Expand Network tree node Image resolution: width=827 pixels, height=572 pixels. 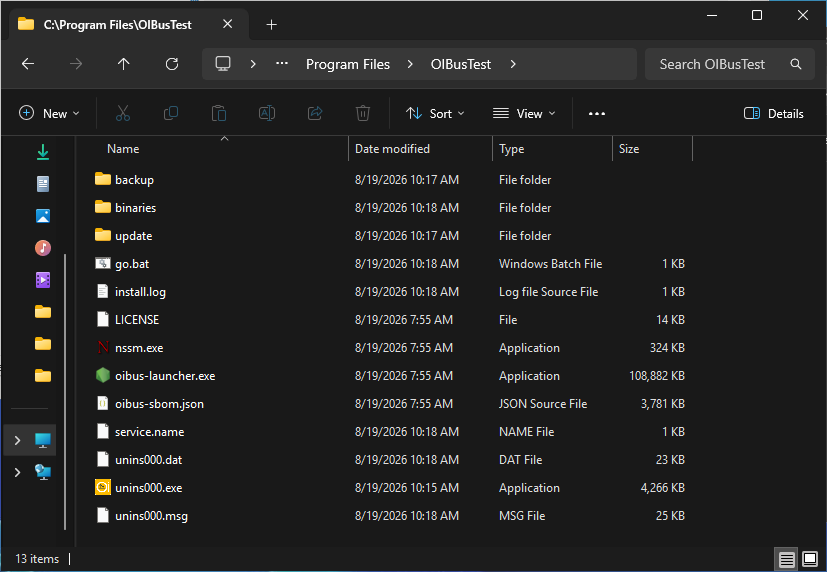coord(17,472)
